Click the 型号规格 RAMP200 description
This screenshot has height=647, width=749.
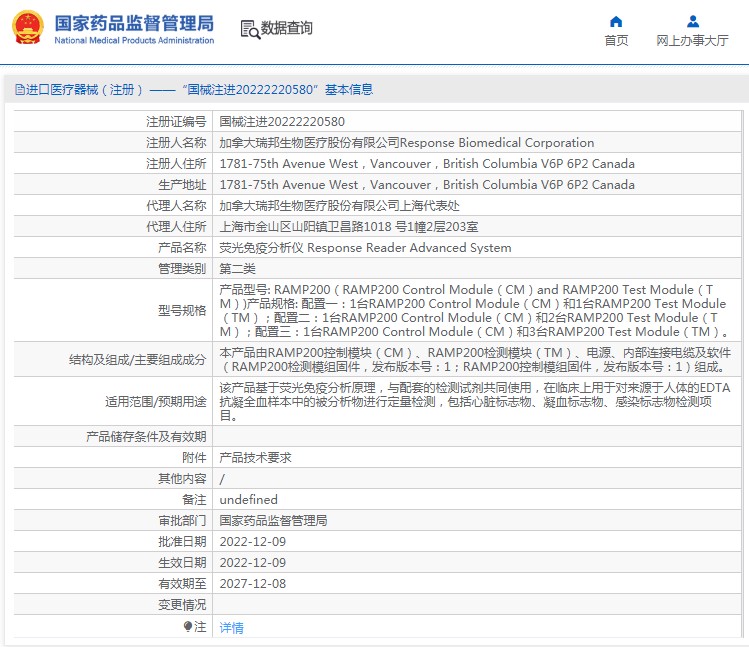474,311
